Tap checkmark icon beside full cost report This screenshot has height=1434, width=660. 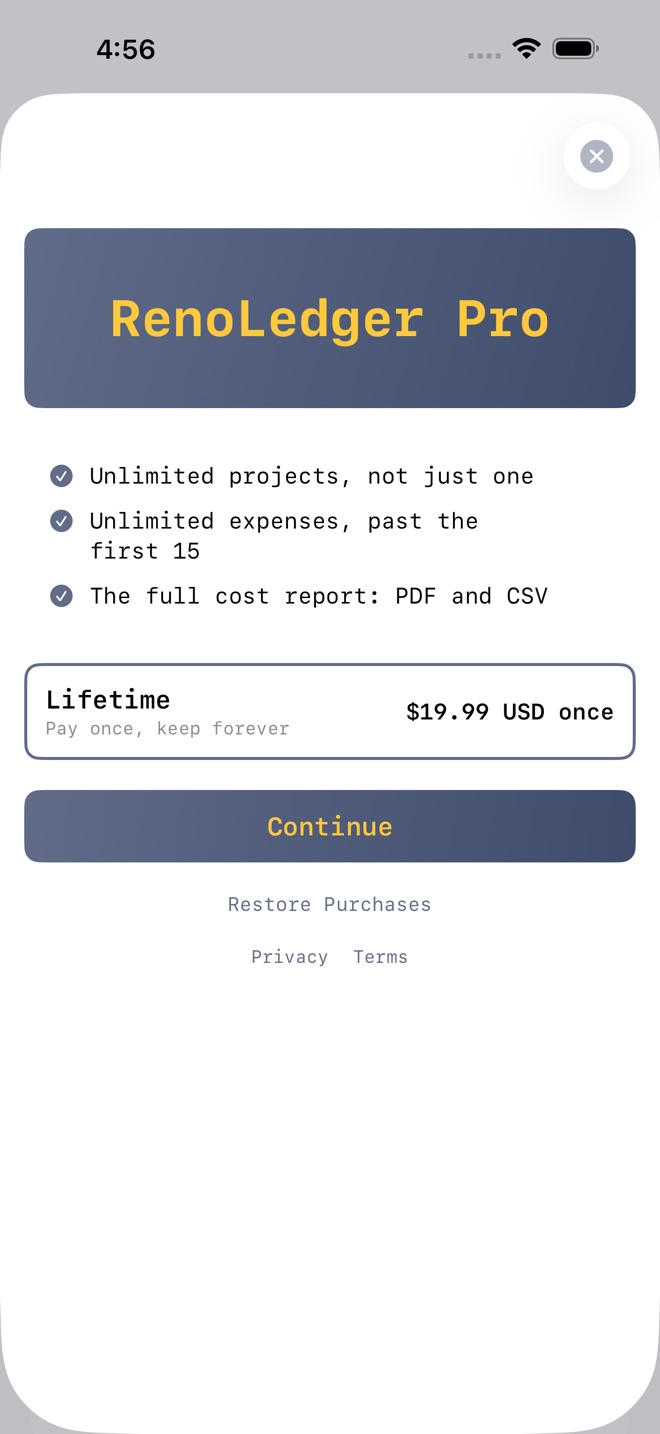[61, 596]
